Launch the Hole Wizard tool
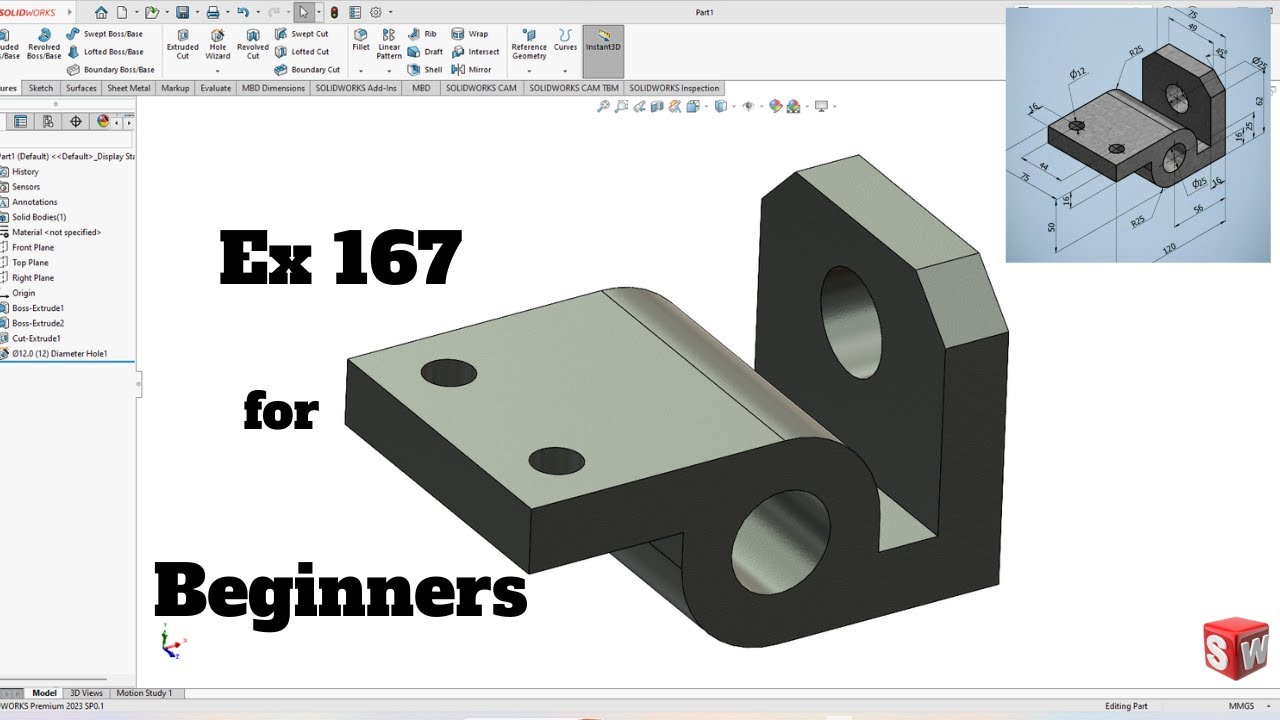The width and height of the screenshot is (1280, 720). click(218, 44)
